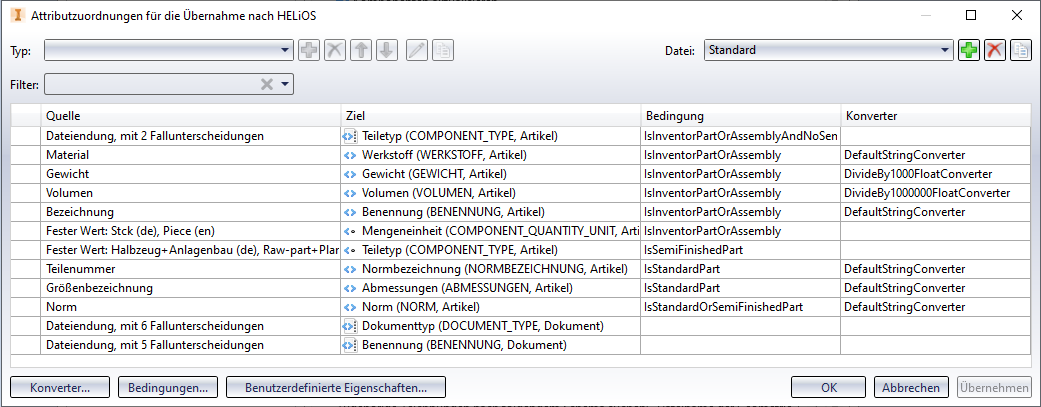The image size is (1041, 407).
Task: Click the grey X delete icon next to Typ
Action: [335, 50]
